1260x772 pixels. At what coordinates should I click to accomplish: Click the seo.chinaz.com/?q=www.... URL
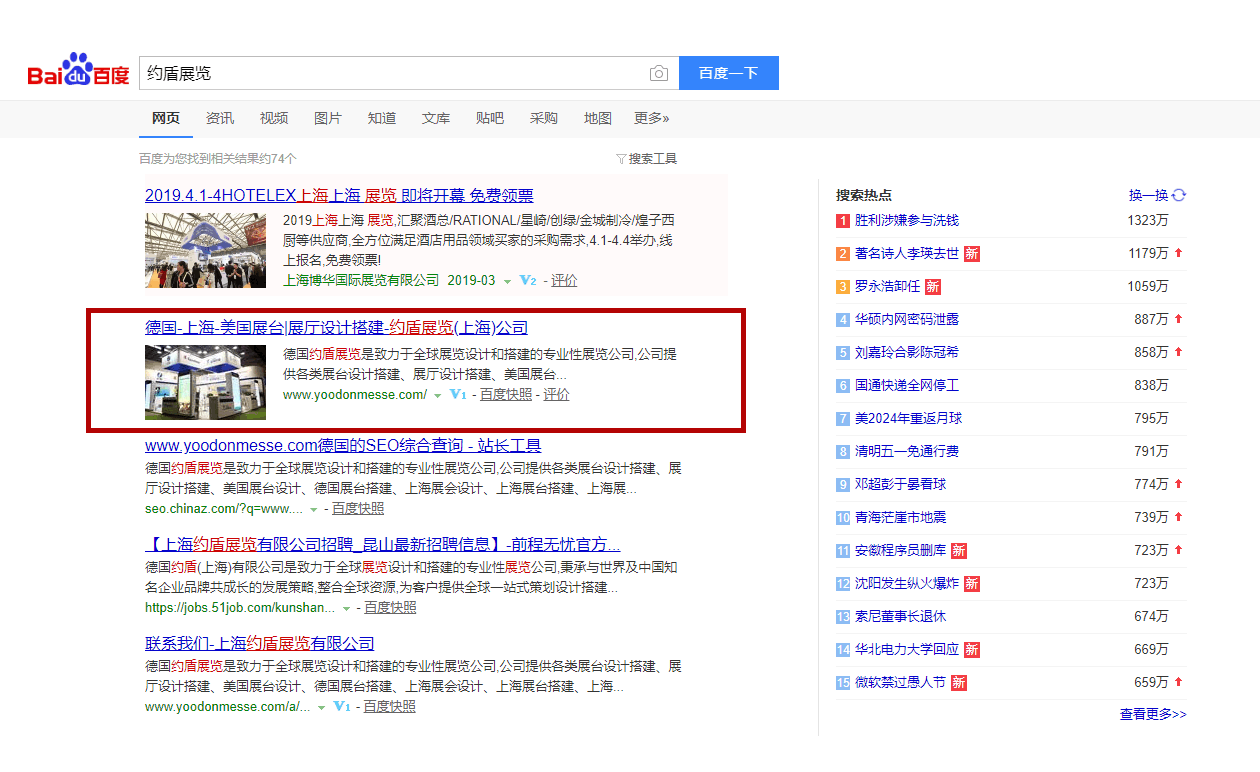[x=224, y=508]
